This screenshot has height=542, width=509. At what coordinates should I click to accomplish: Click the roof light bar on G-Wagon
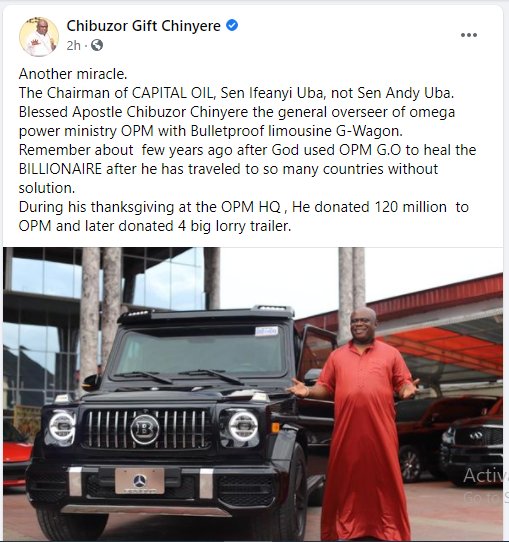(207, 312)
